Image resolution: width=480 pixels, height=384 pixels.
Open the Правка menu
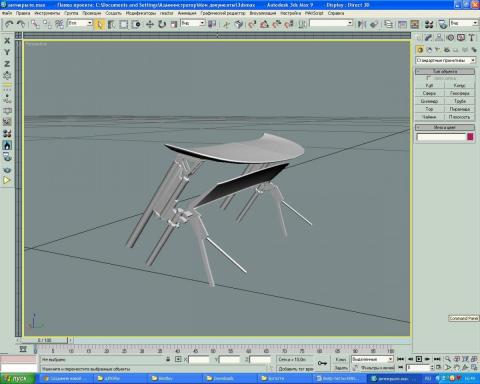pyautogui.click(x=23, y=13)
